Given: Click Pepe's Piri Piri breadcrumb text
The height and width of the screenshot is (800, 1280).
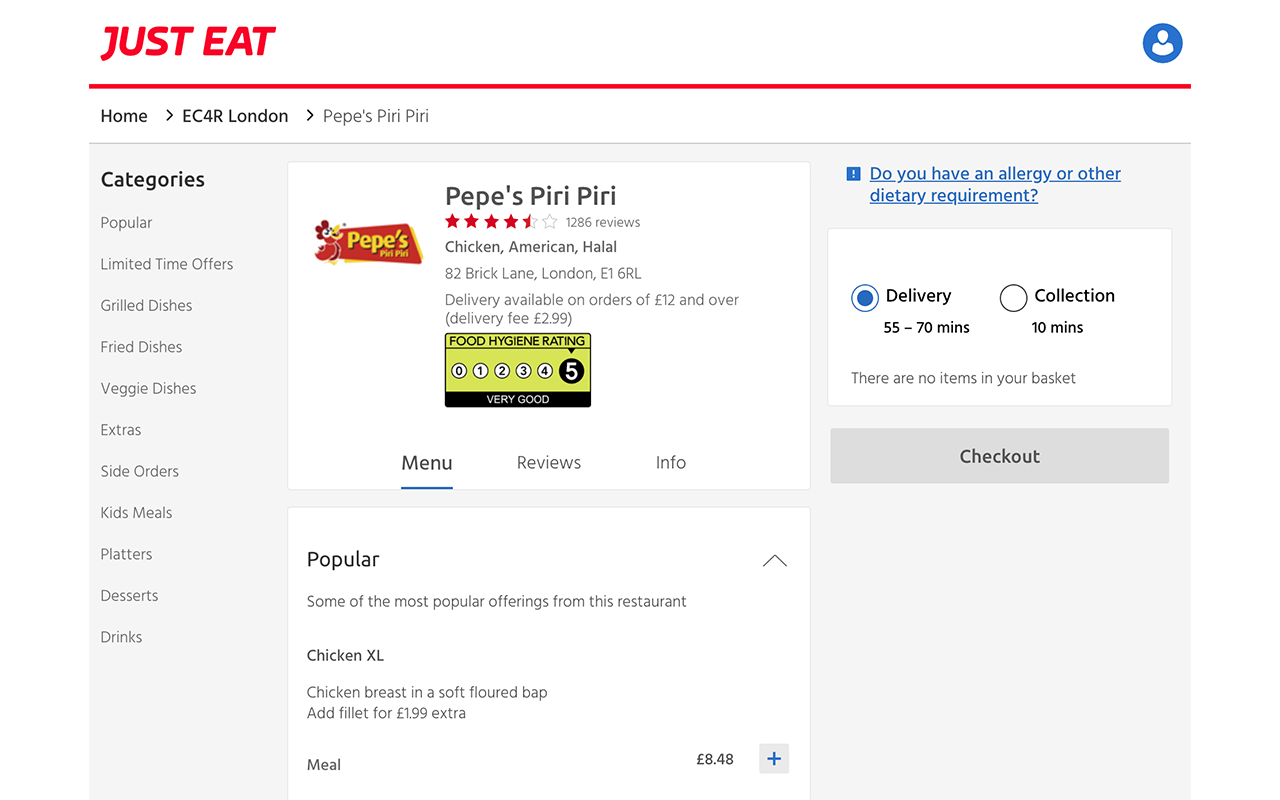Looking at the screenshot, I should pos(376,116).
